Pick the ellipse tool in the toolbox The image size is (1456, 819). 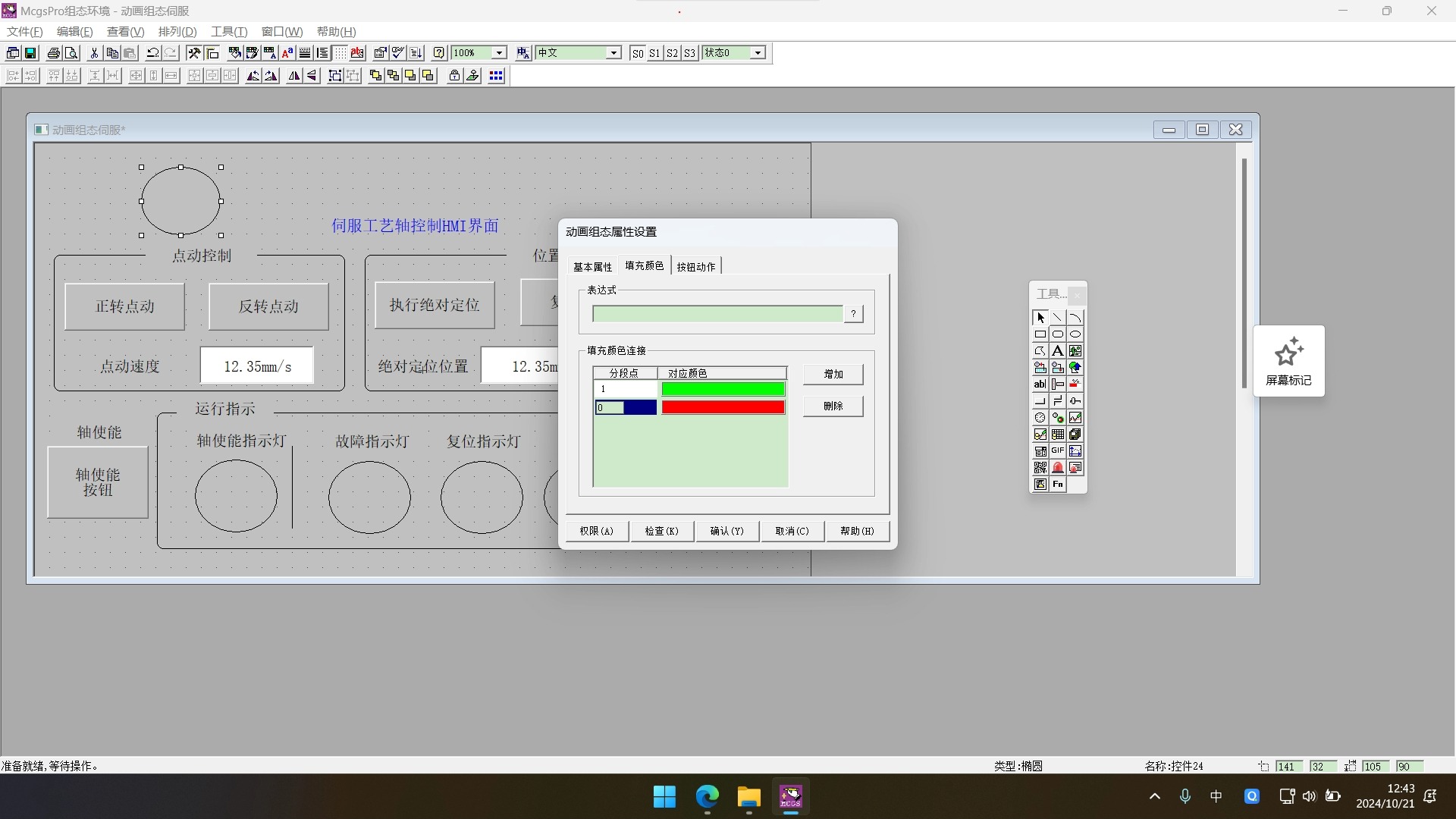[x=1075, y=334]
